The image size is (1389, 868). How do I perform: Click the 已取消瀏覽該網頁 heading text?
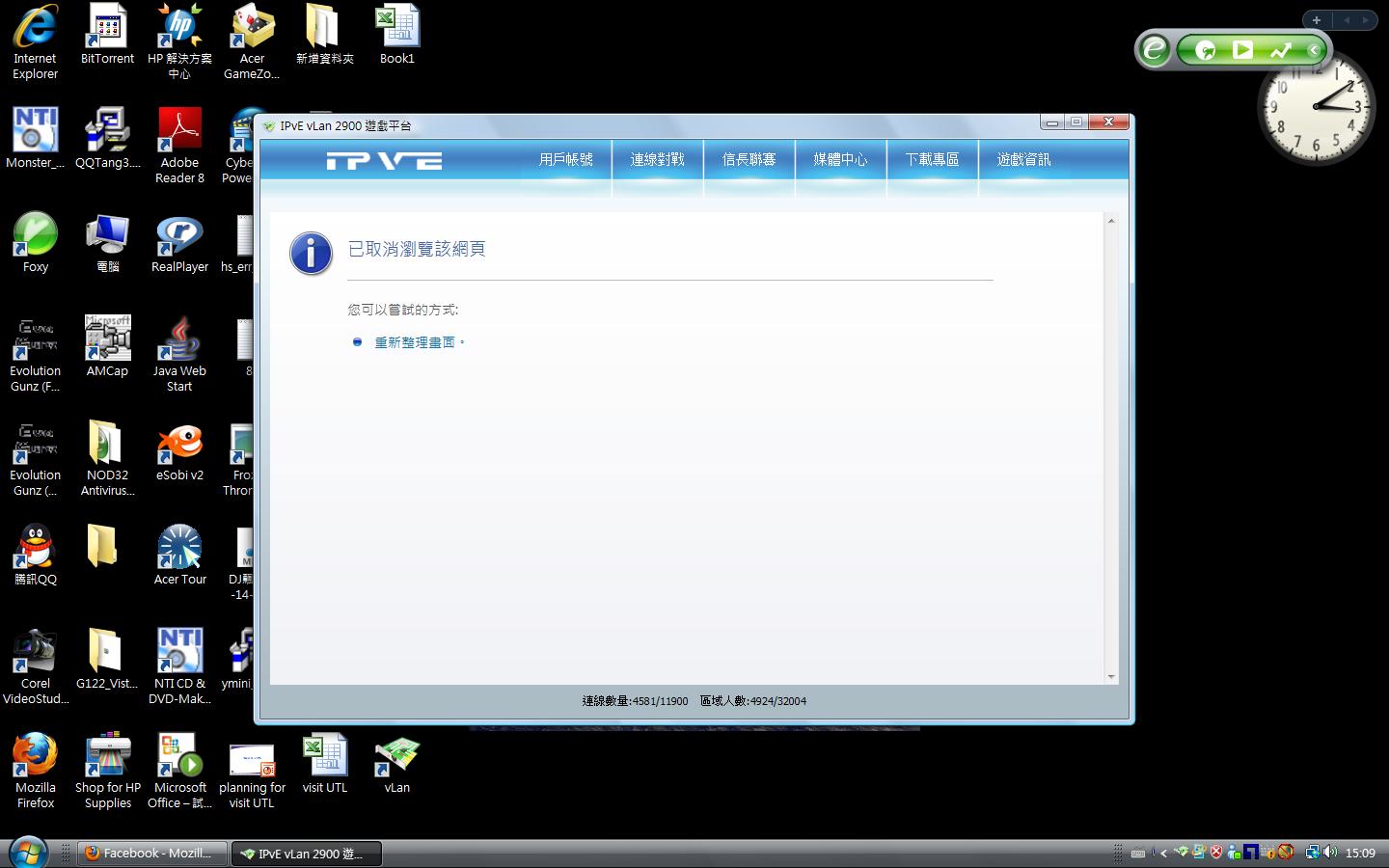click(417, 249)
